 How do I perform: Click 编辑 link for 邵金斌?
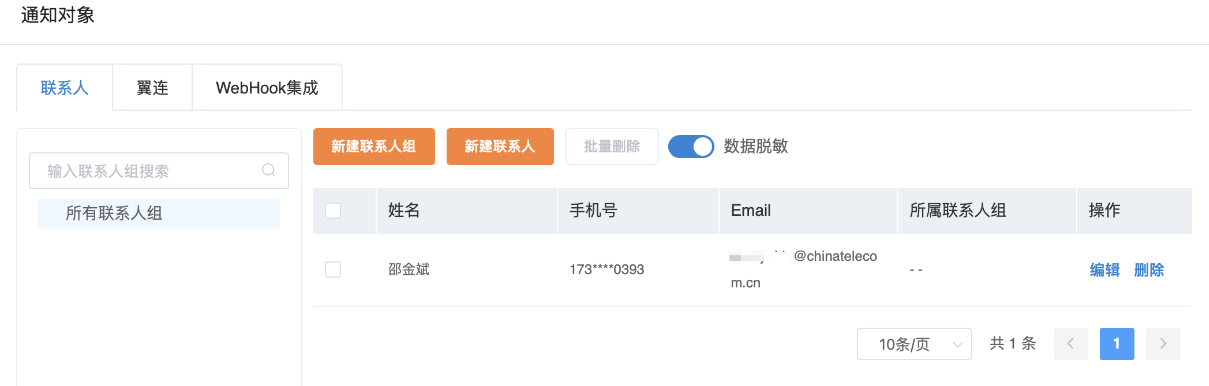coord(1105,270)
